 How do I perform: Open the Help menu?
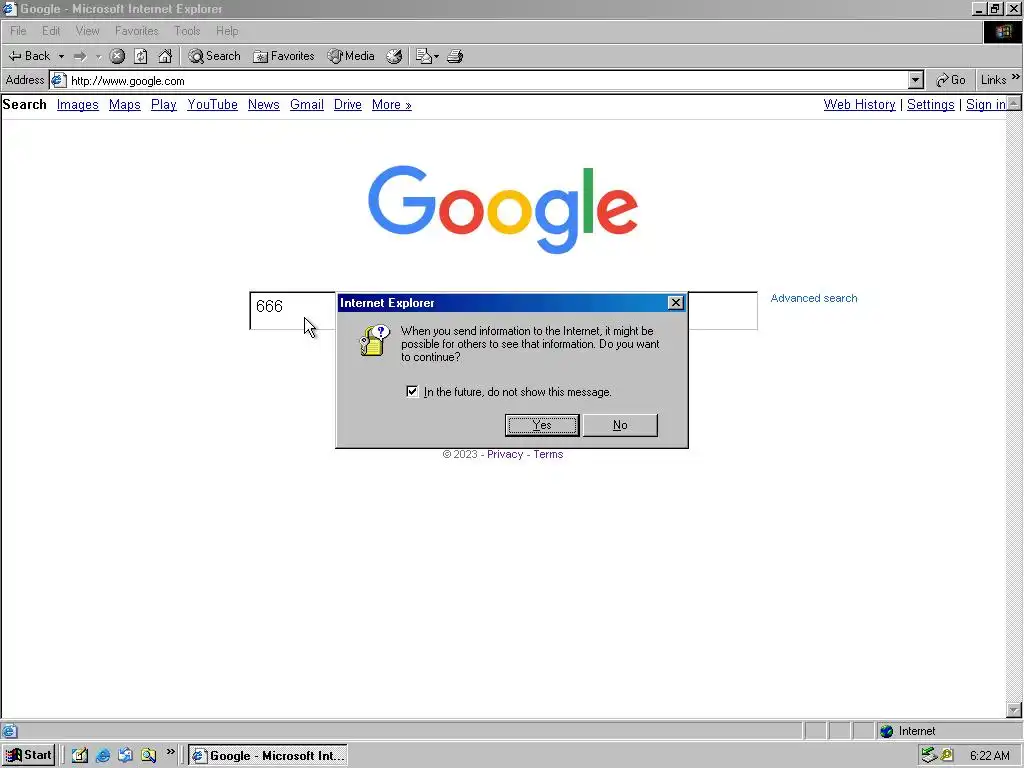227,31
